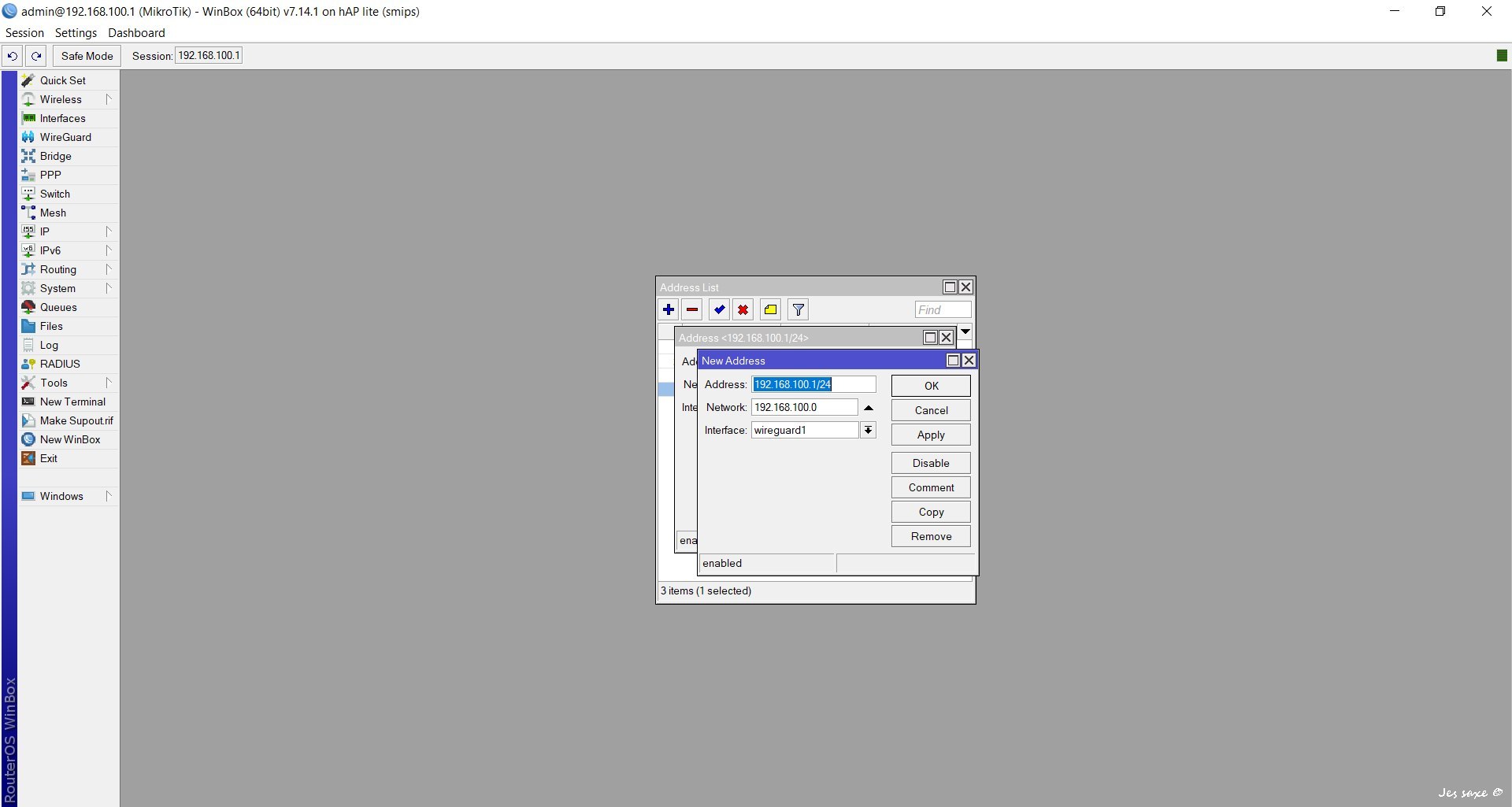1512x807 pixels.
Task: Maximize the Address List window
Action: (950, 287)
